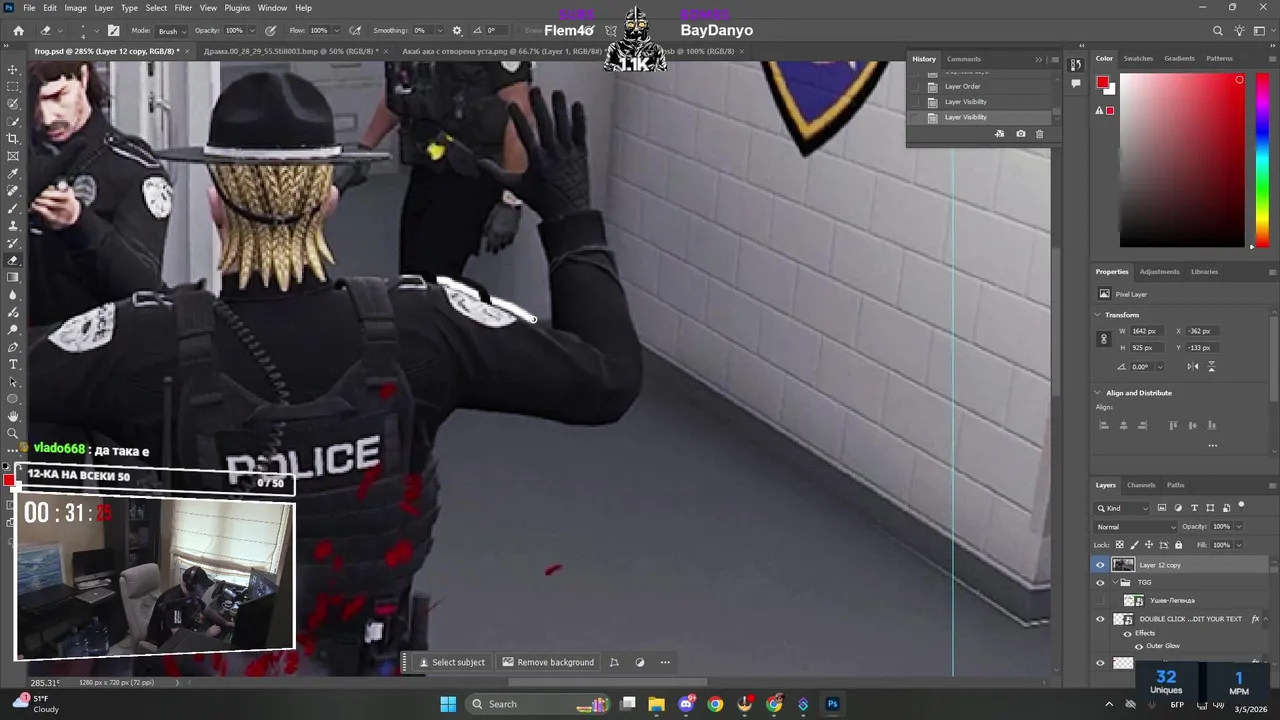Toggle link width and height
This screenshot has width=1280, height=720.
[x=1104, y=339]
